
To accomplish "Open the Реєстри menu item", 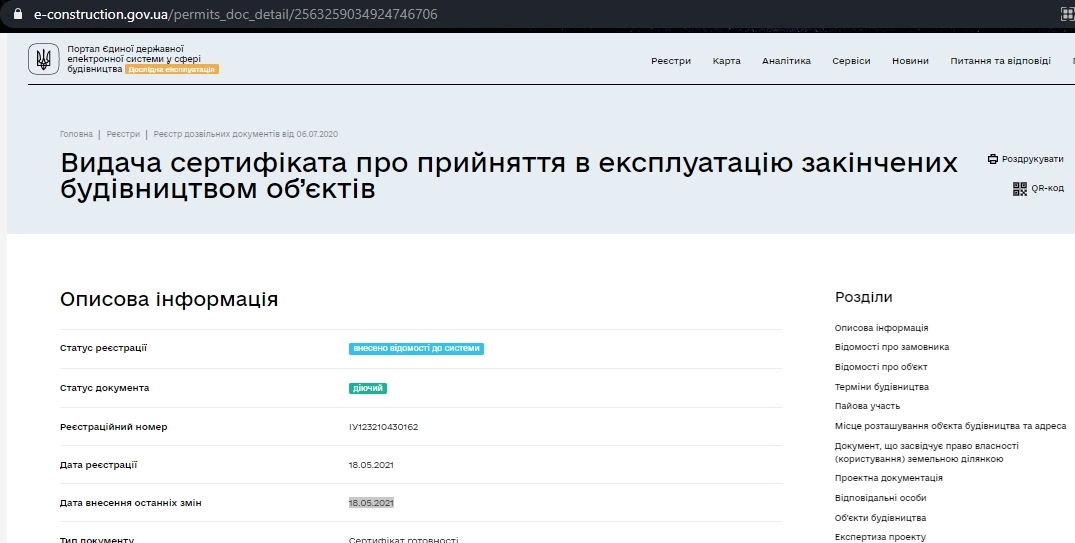I will 671,61.
